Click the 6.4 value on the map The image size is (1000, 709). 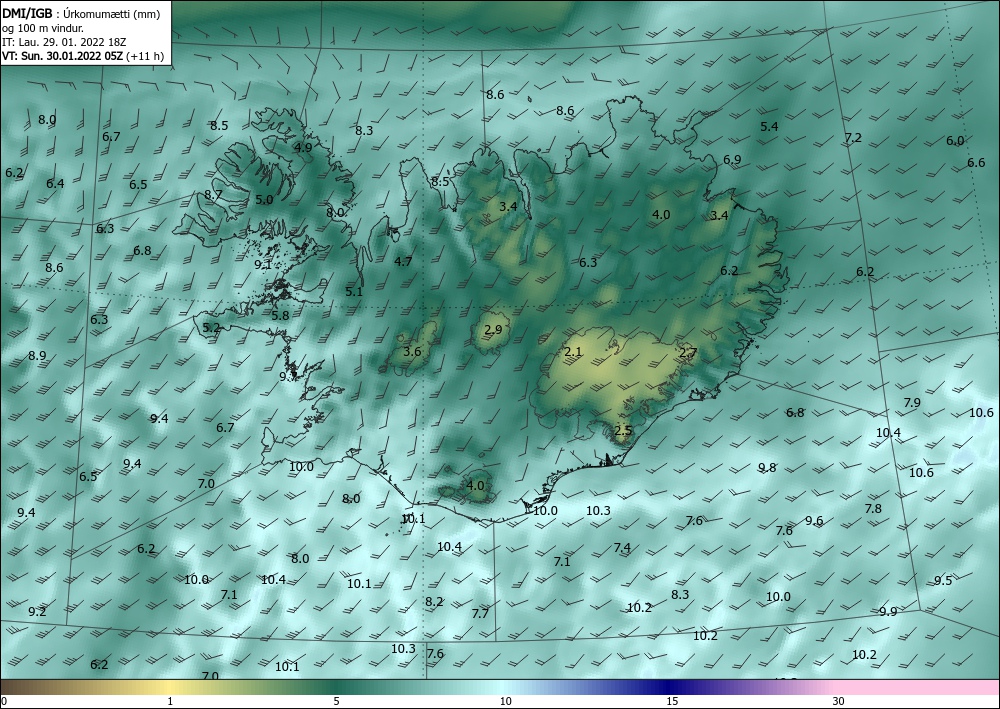click(55, 184)
